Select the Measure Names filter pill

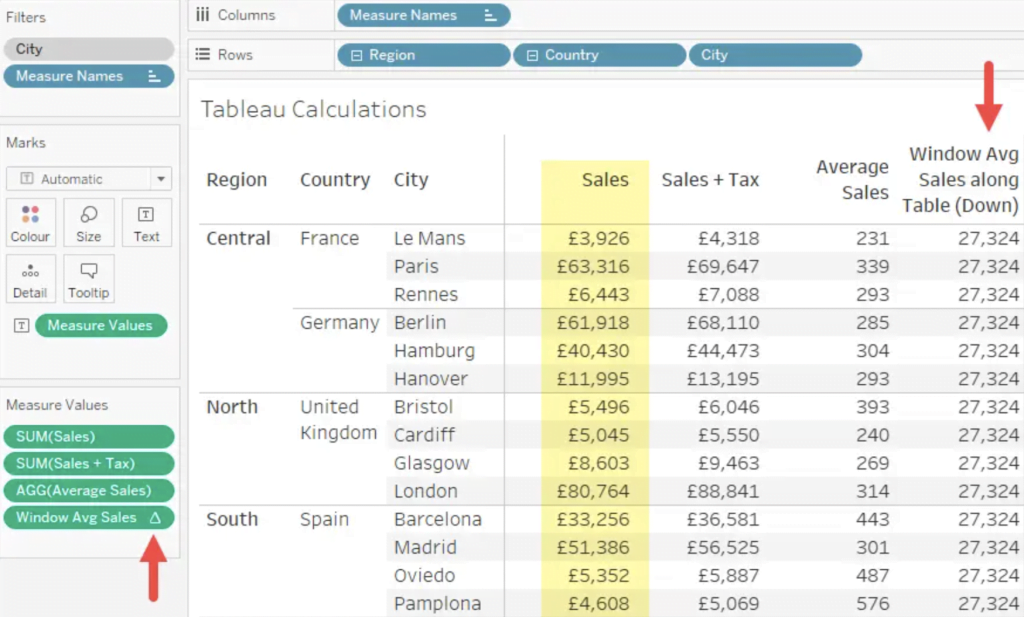(x=89, y=76)
